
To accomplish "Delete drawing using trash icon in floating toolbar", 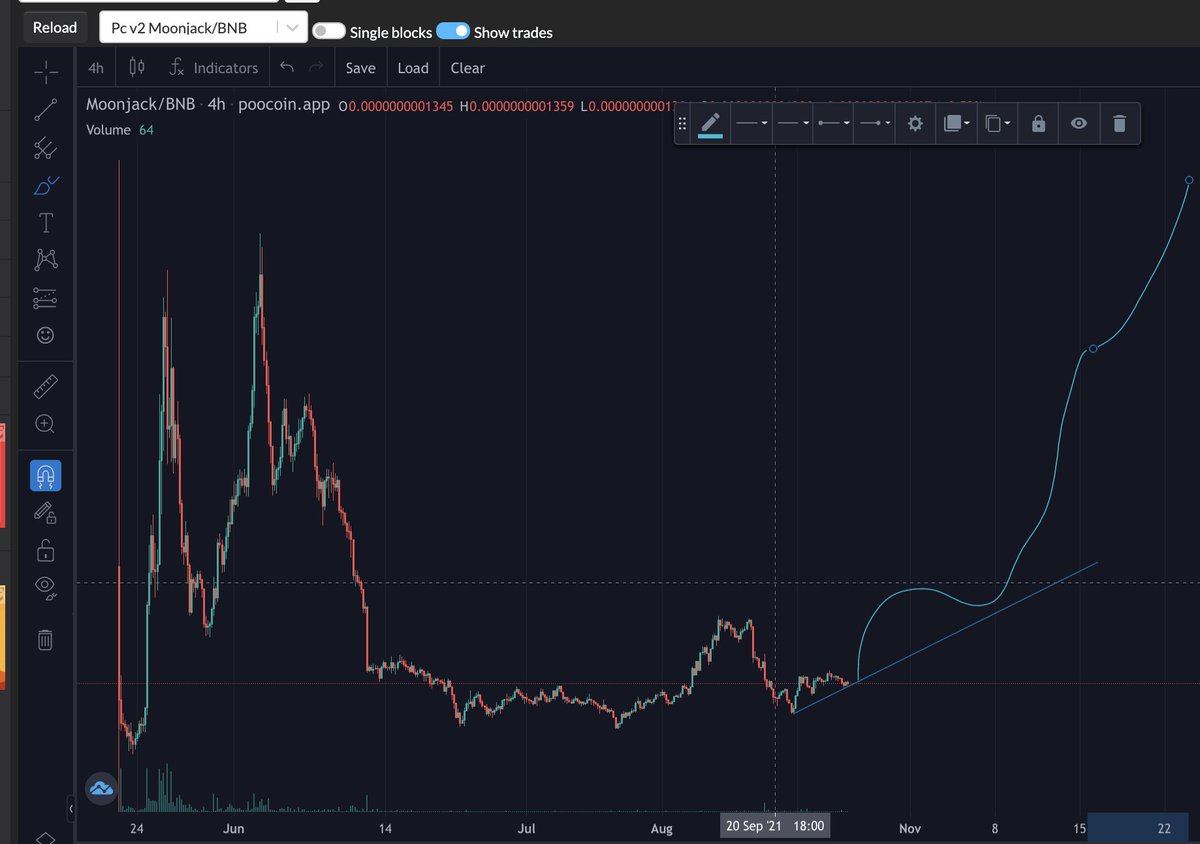I will (1119, 123).
